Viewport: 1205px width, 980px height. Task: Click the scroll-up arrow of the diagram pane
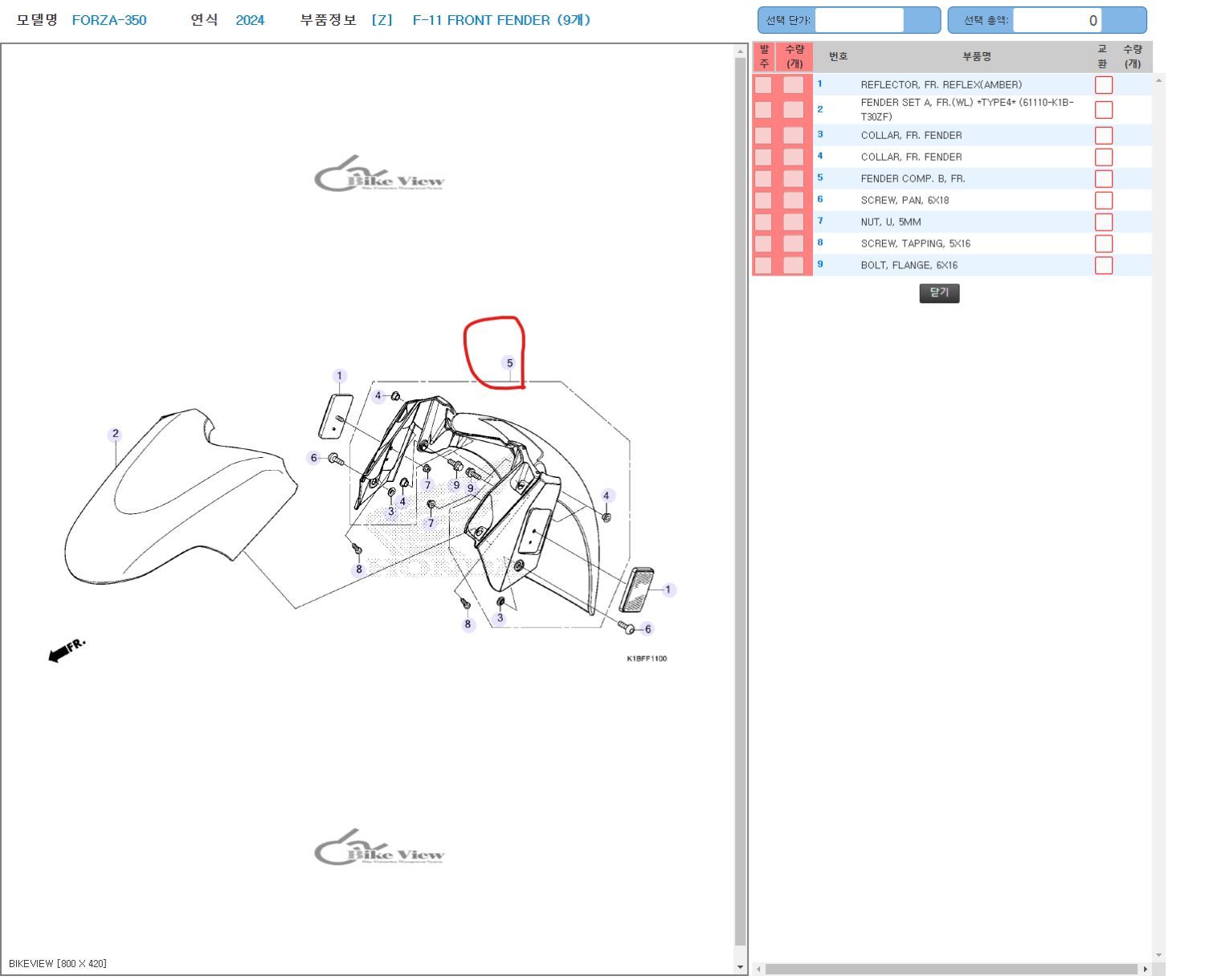(x=741, y=52)
